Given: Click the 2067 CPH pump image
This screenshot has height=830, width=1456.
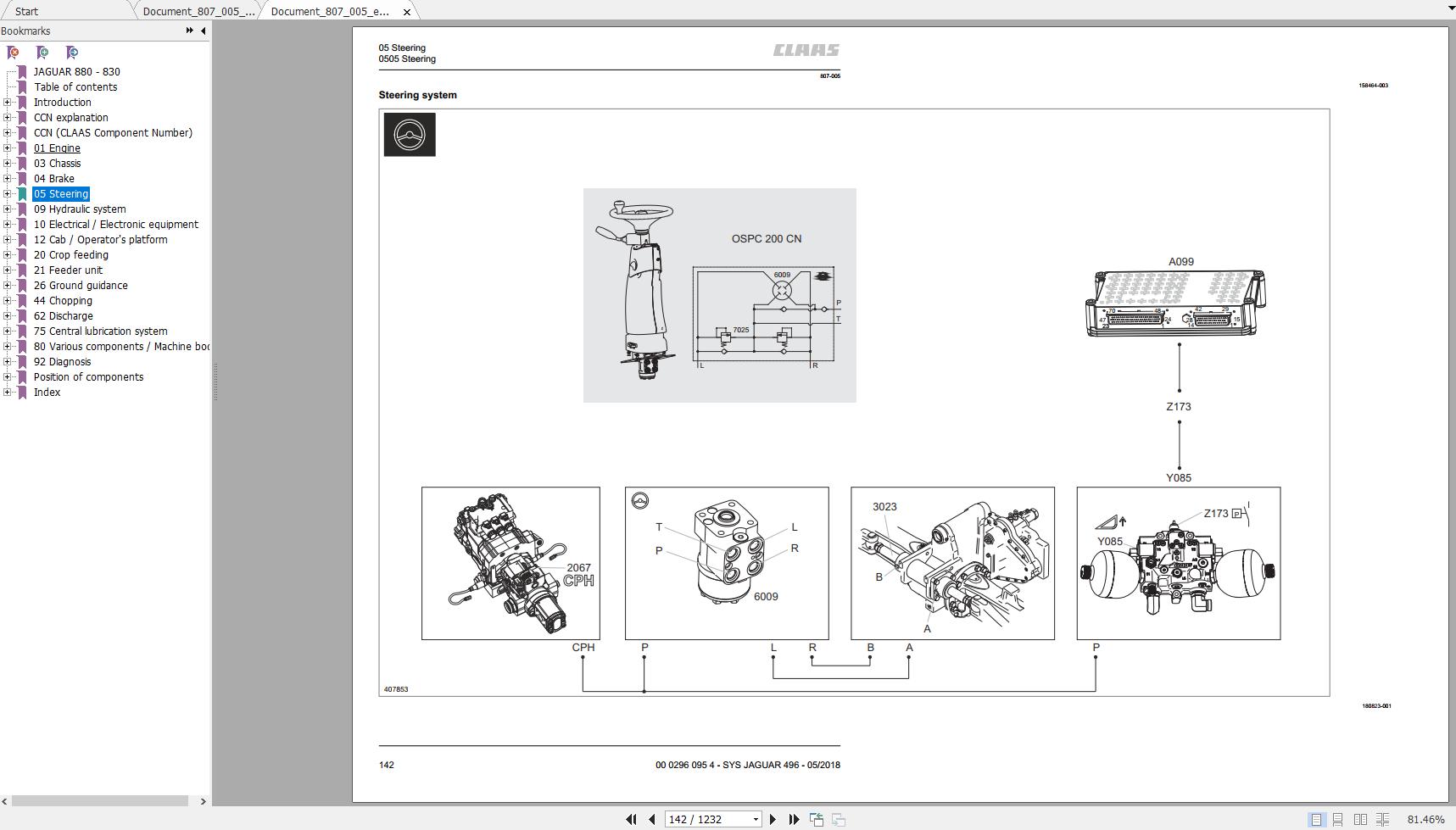Looking at the screenshot, I should click(x=510, y=563).
